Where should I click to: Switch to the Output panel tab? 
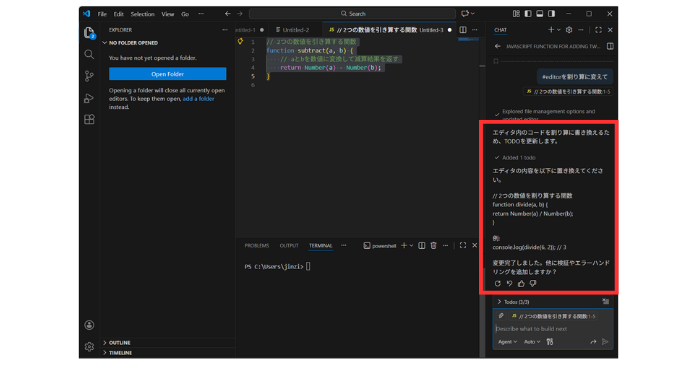tap(289, 246)
